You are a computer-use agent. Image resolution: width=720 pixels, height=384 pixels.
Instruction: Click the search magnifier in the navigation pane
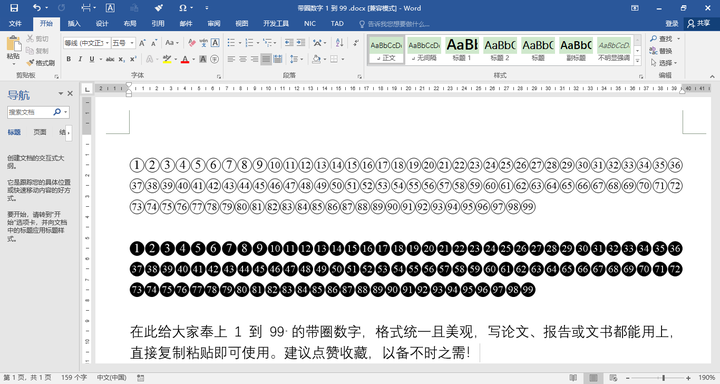pyautogui.click(x=57, y=112)
